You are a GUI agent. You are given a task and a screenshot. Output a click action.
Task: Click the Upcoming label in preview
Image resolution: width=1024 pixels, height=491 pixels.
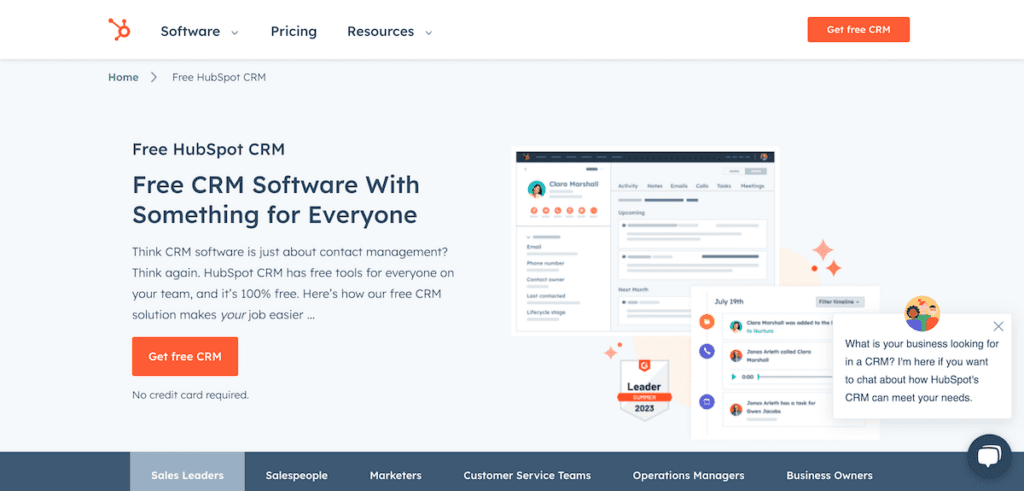pos(632,212)
